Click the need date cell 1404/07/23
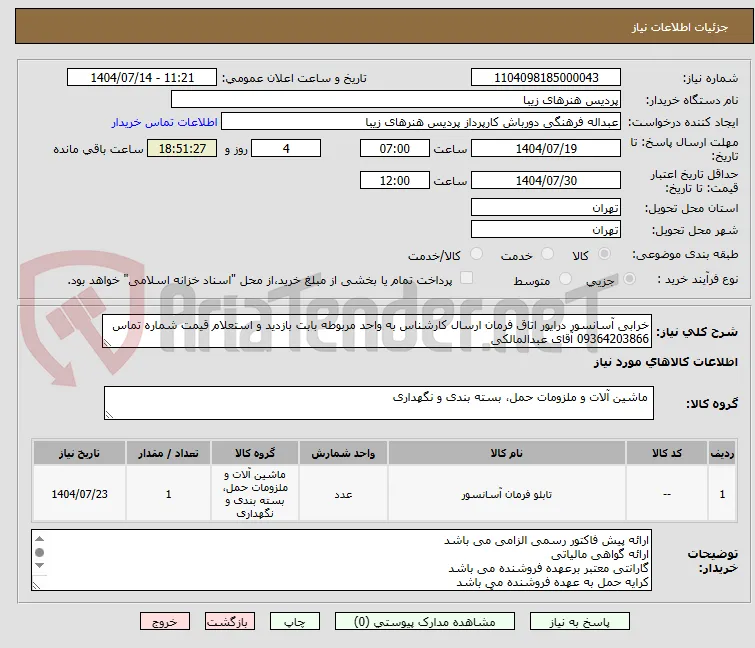 (79, 494)
